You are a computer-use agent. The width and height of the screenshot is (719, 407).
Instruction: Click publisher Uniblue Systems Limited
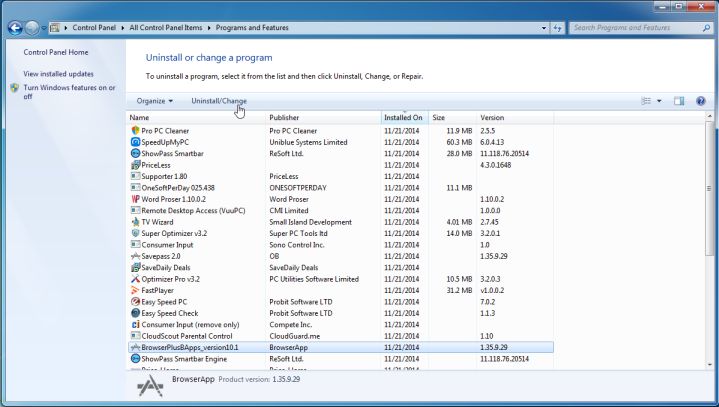click(308, 142)
